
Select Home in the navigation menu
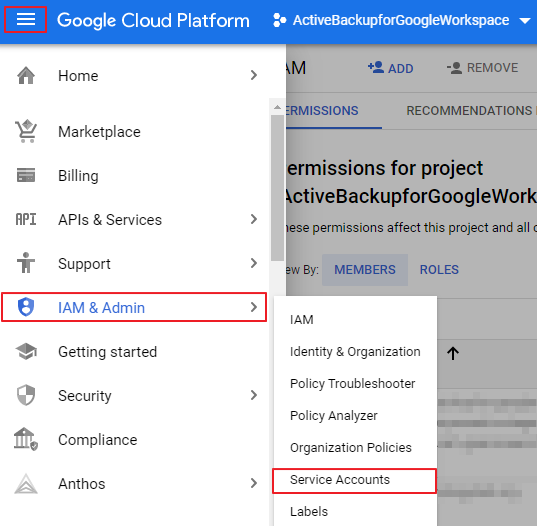click(x=78, y=76)
